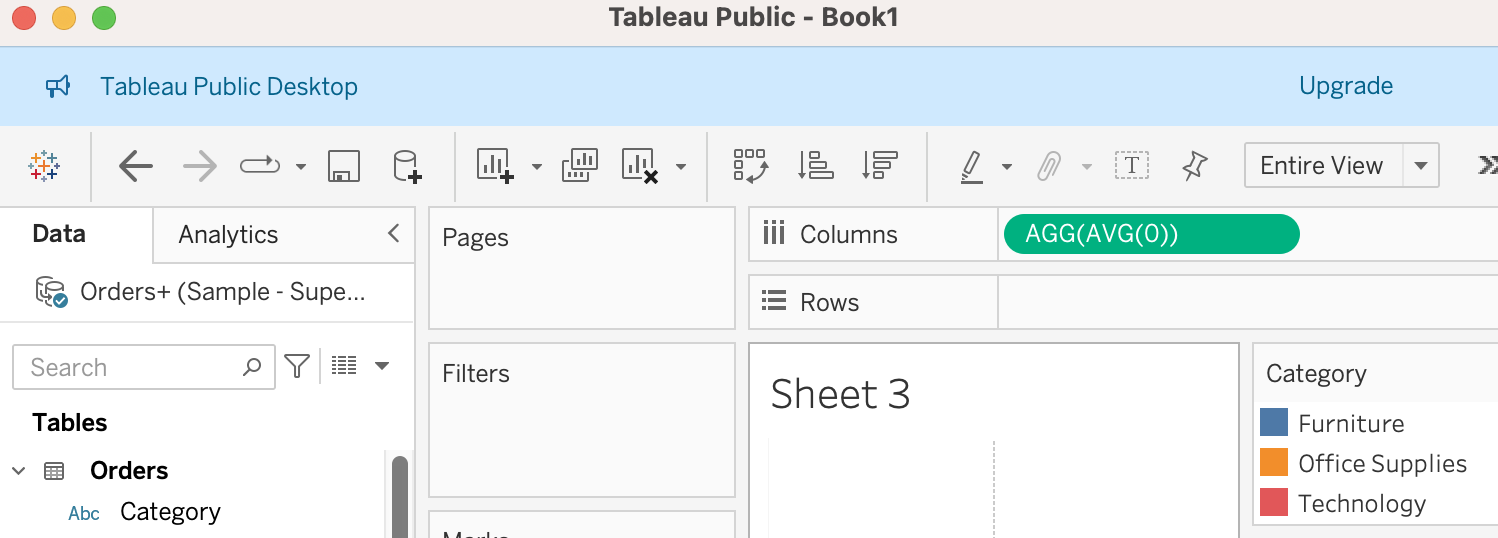The height and width of the screenshot is (538, 1498).
Task: Click the red Technology color swatch
Action: click(x=1274, y=503)
